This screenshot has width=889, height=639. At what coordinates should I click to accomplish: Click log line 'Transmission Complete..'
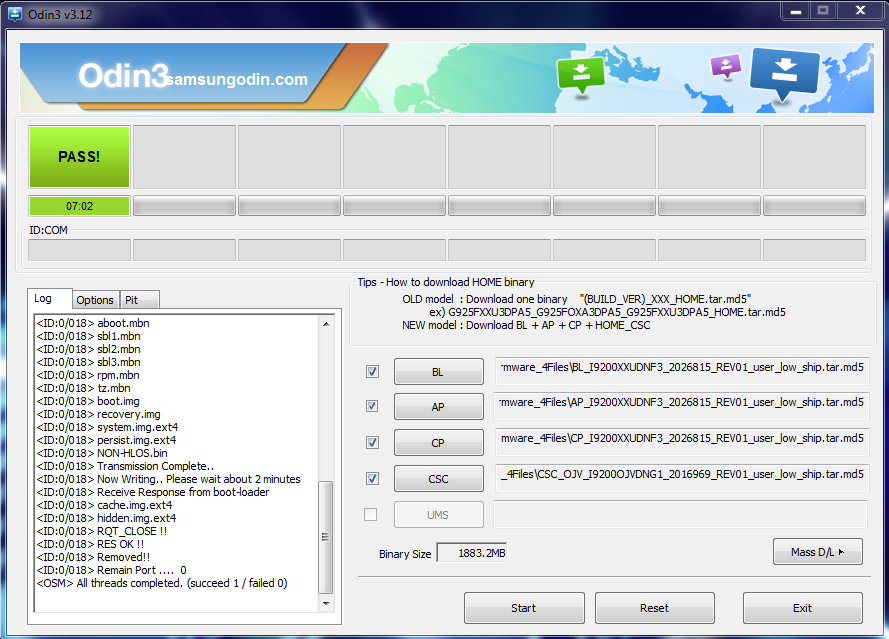pyautogui.click(x=125, y=467)
